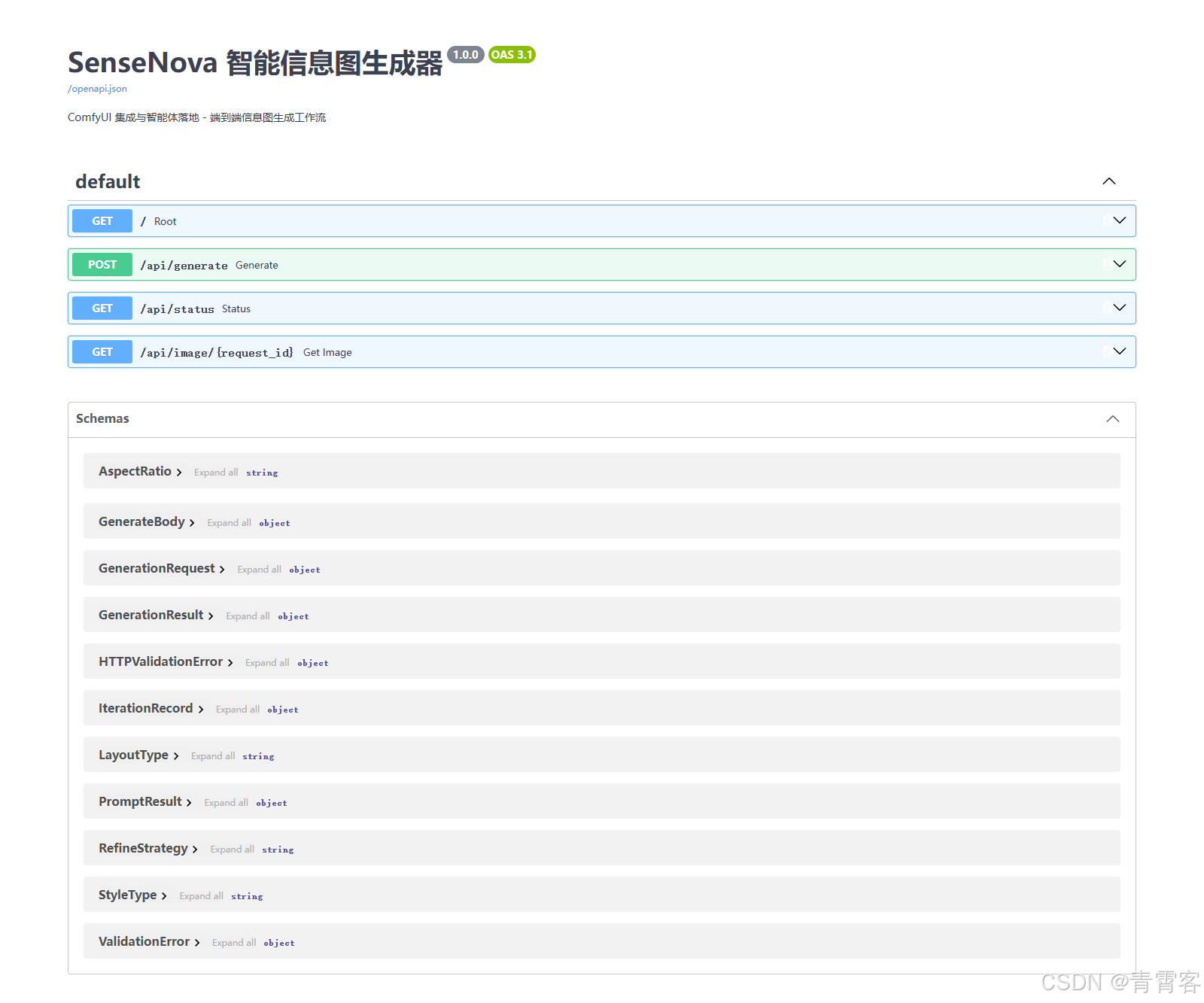Viewport: 1204px width, 1003px height.
Task: Expand /api/generate using its right chevron
Action: click(x=1120, y=264)
